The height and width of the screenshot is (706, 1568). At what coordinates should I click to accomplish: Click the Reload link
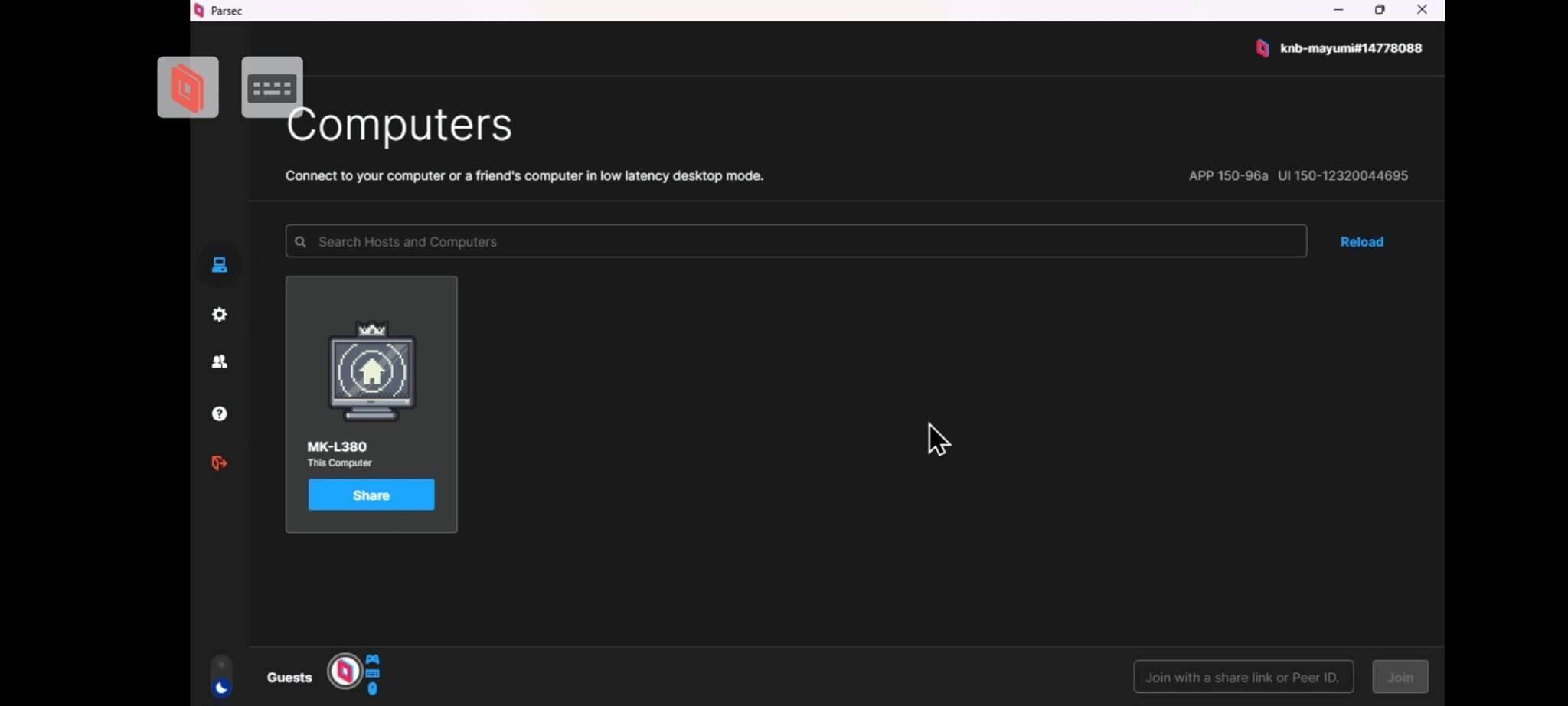tap(1361, 242)
